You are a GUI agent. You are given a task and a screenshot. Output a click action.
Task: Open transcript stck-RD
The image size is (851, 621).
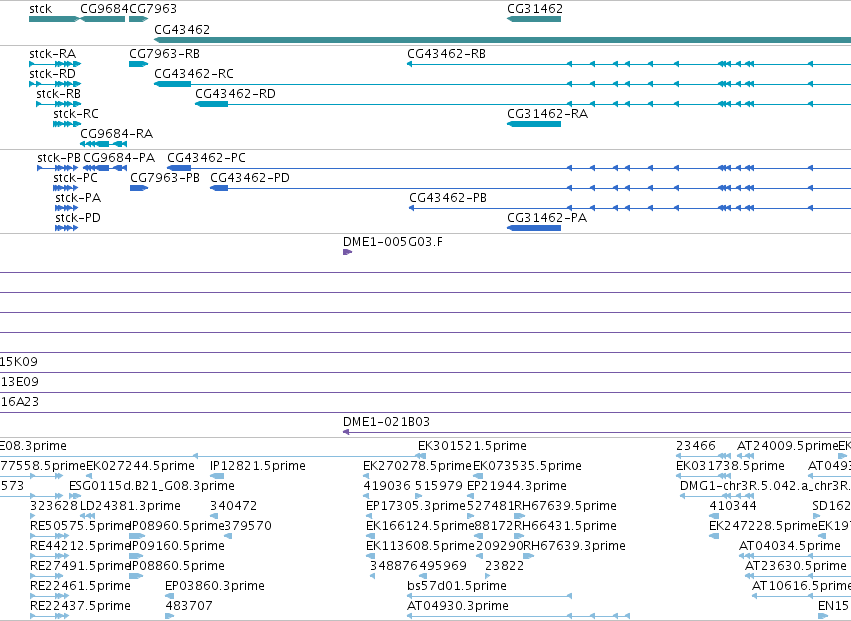[55, 84]
